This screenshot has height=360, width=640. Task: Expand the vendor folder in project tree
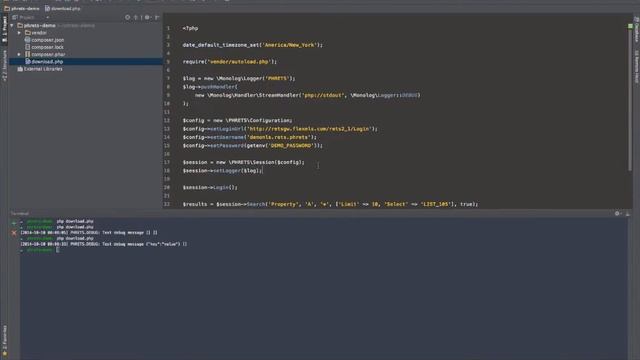pos(19,33)
